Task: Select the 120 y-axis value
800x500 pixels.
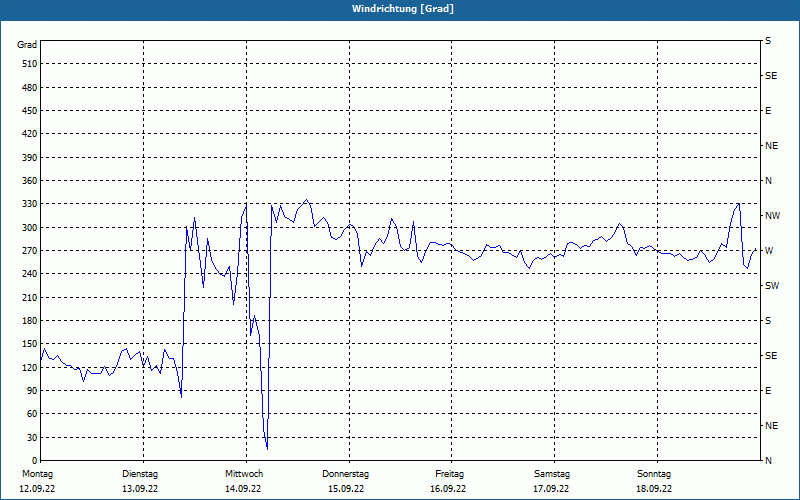Action: (x=30, y=367)
